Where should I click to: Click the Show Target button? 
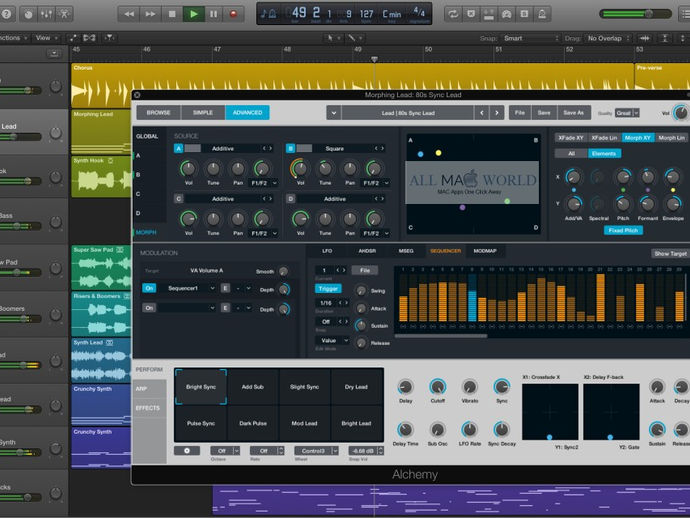(x=670, y=253)
